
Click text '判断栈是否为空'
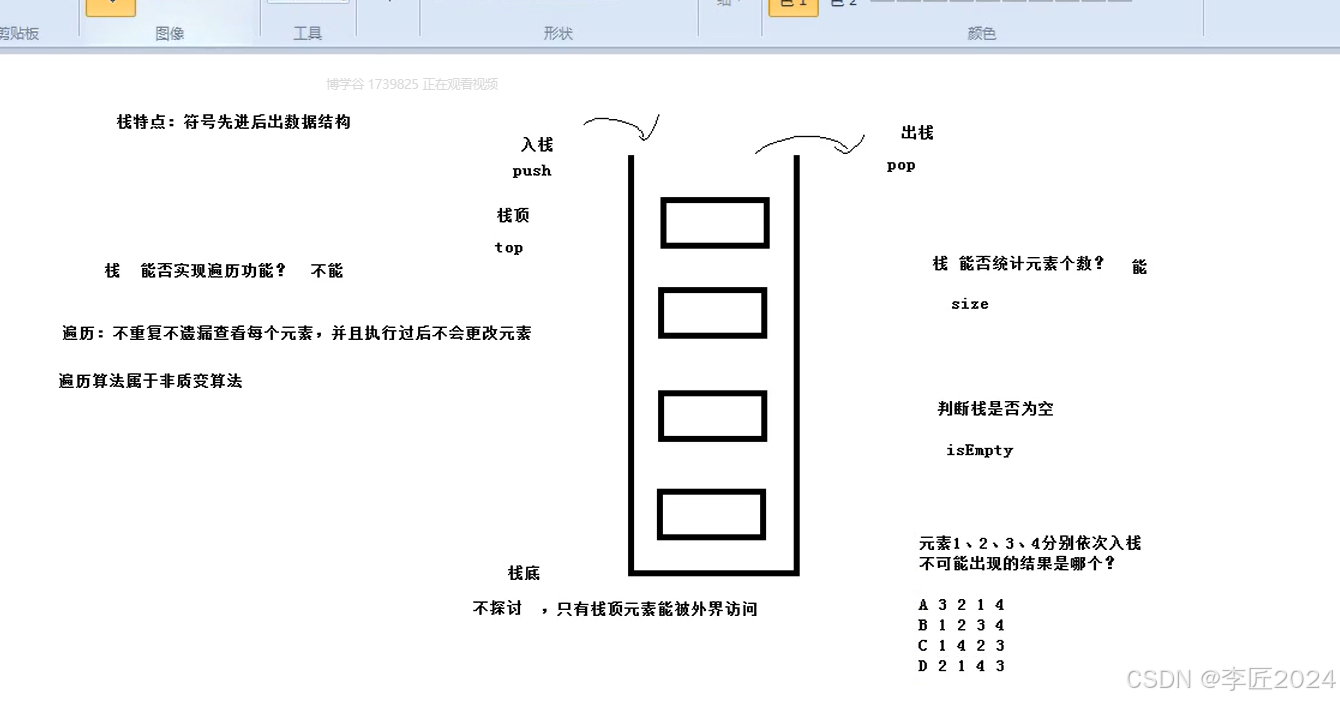pos(996,409)
